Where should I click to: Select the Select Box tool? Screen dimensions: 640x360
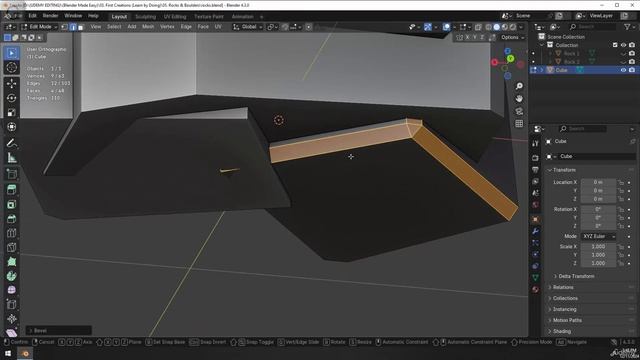click(x=11, y=53)
